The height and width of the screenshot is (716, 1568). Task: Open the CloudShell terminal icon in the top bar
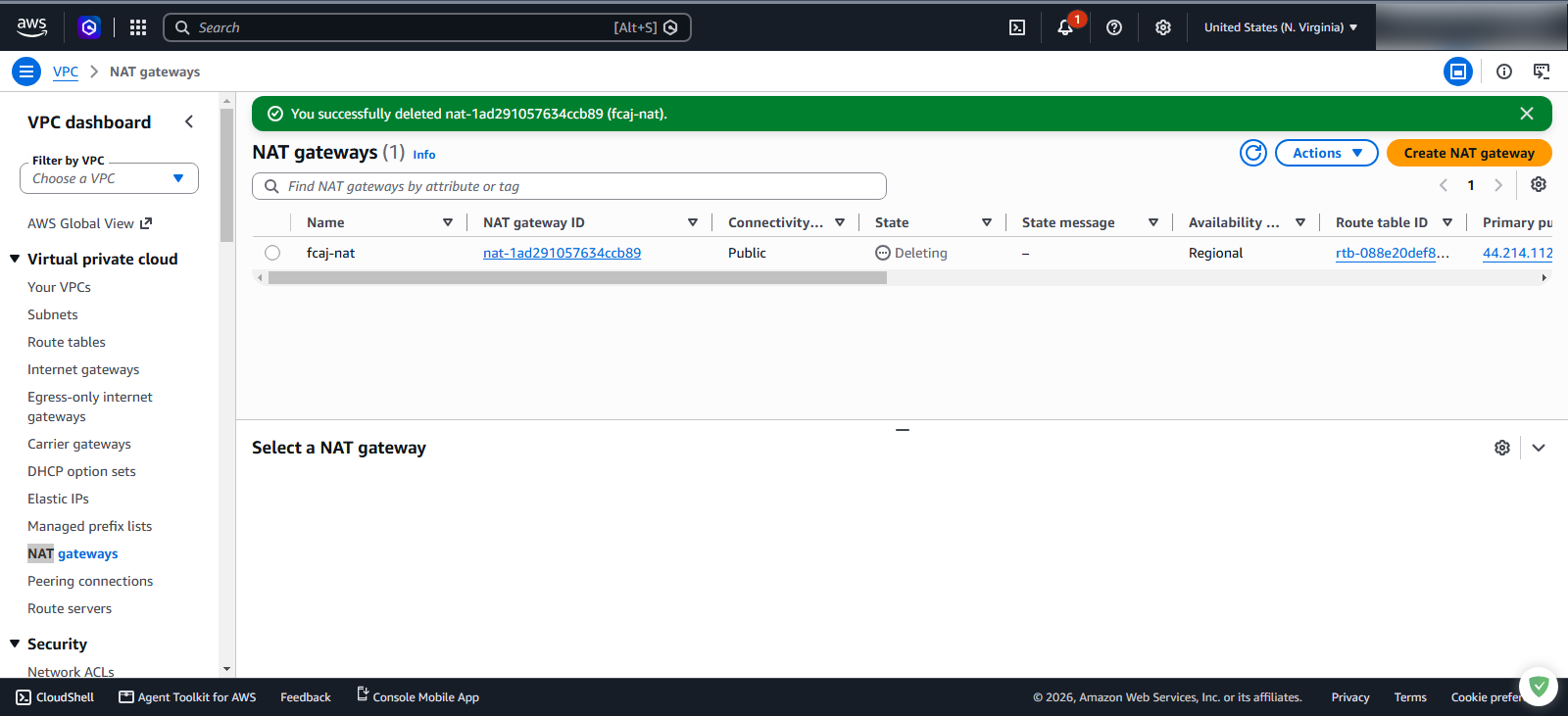[x=1017, y=27]
